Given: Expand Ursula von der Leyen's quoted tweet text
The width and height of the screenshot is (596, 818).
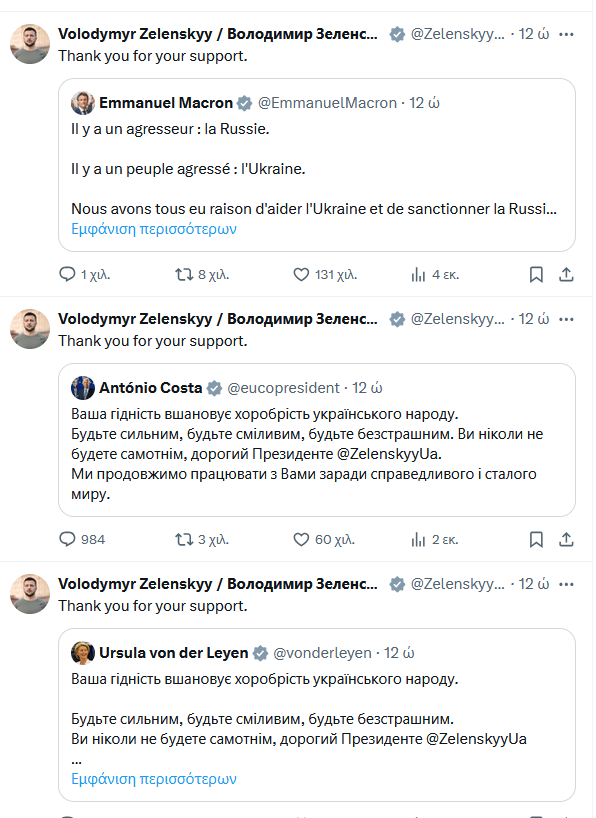Looking at the screenshot, I should click(x=154, y=778).
